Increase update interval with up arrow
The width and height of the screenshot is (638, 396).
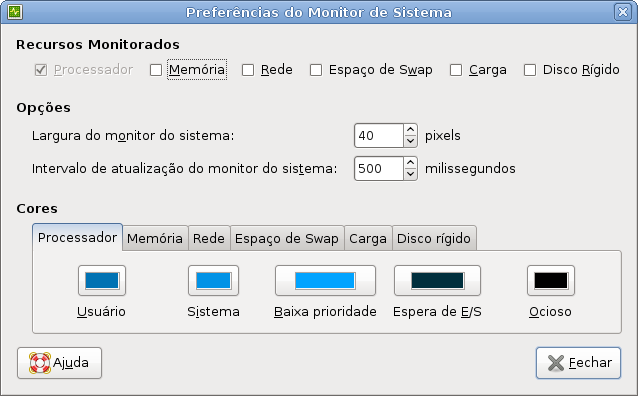coord(411,163)
